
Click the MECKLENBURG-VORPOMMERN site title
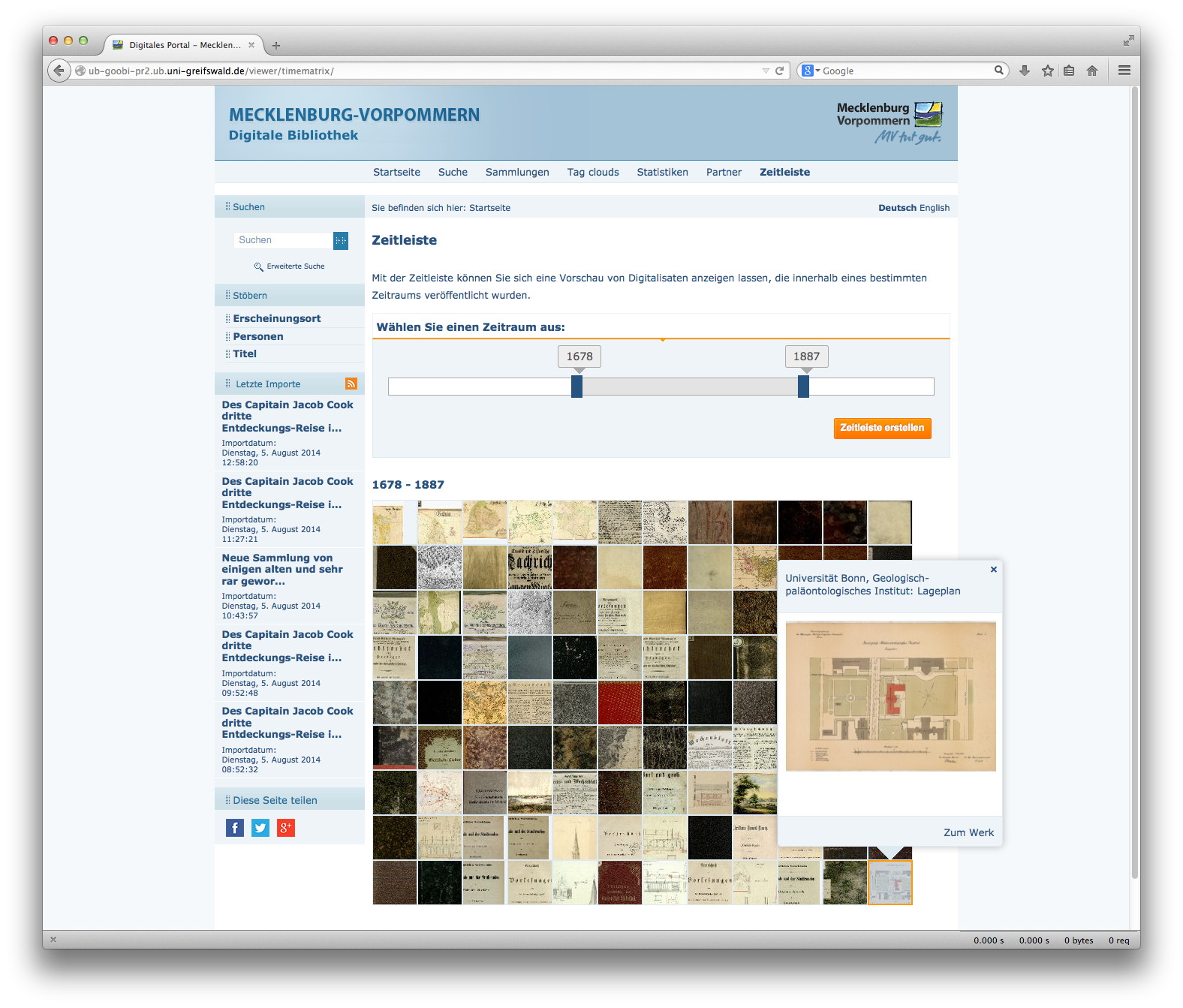pos(354,115)
